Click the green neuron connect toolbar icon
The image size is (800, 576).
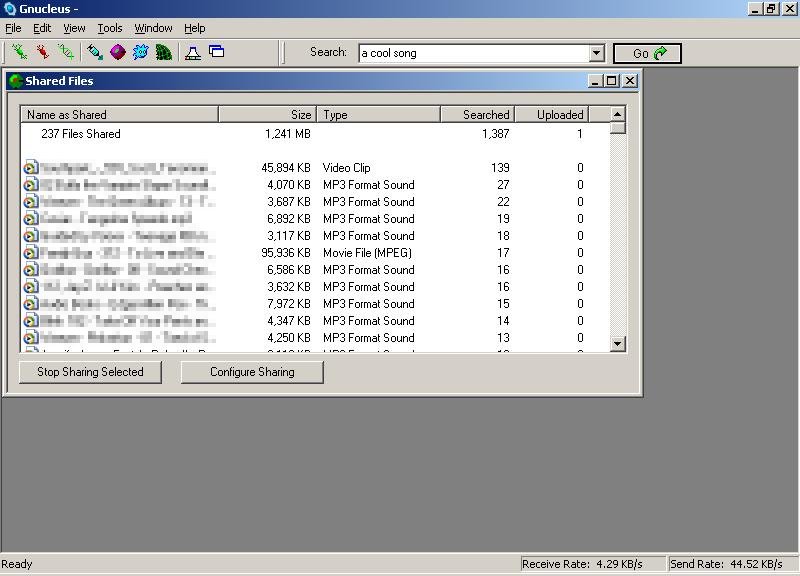coord(19,52)
